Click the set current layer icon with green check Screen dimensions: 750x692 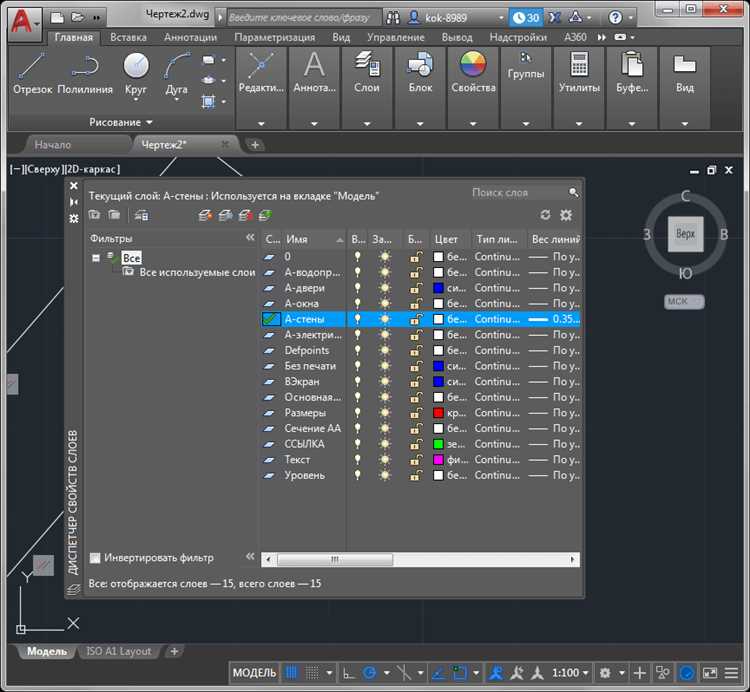coord(265,216)
